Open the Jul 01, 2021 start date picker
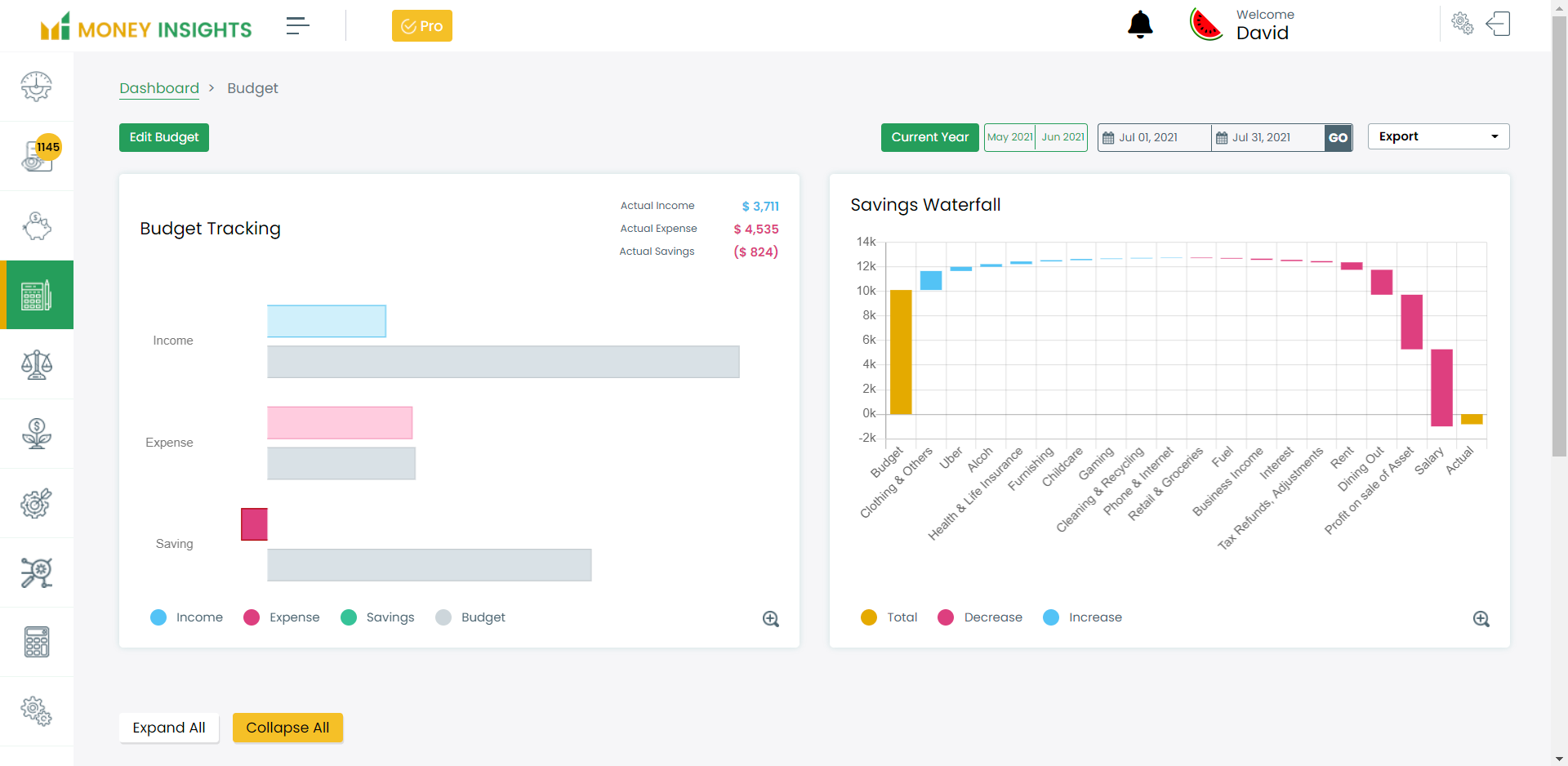This screenshot has width=1568, height=766. coord(1153,137)
